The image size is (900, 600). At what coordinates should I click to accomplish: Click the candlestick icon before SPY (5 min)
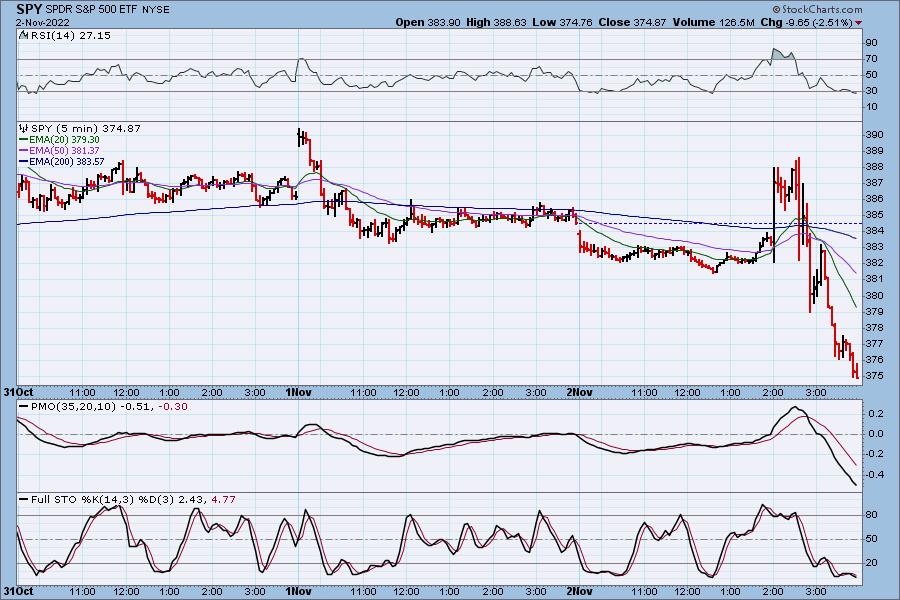pos(24,128)
